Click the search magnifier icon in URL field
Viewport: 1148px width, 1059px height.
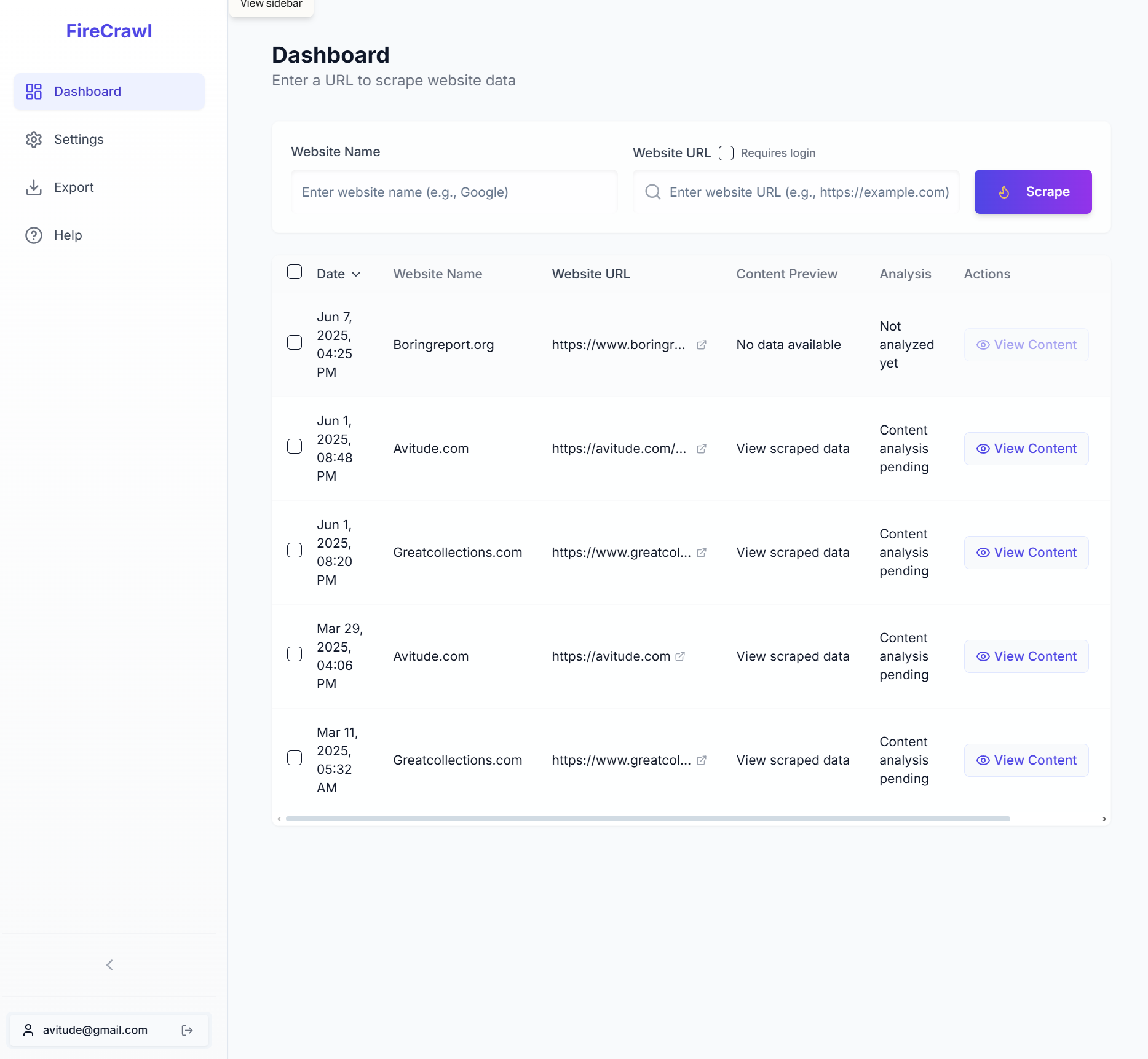pos(653,192)
